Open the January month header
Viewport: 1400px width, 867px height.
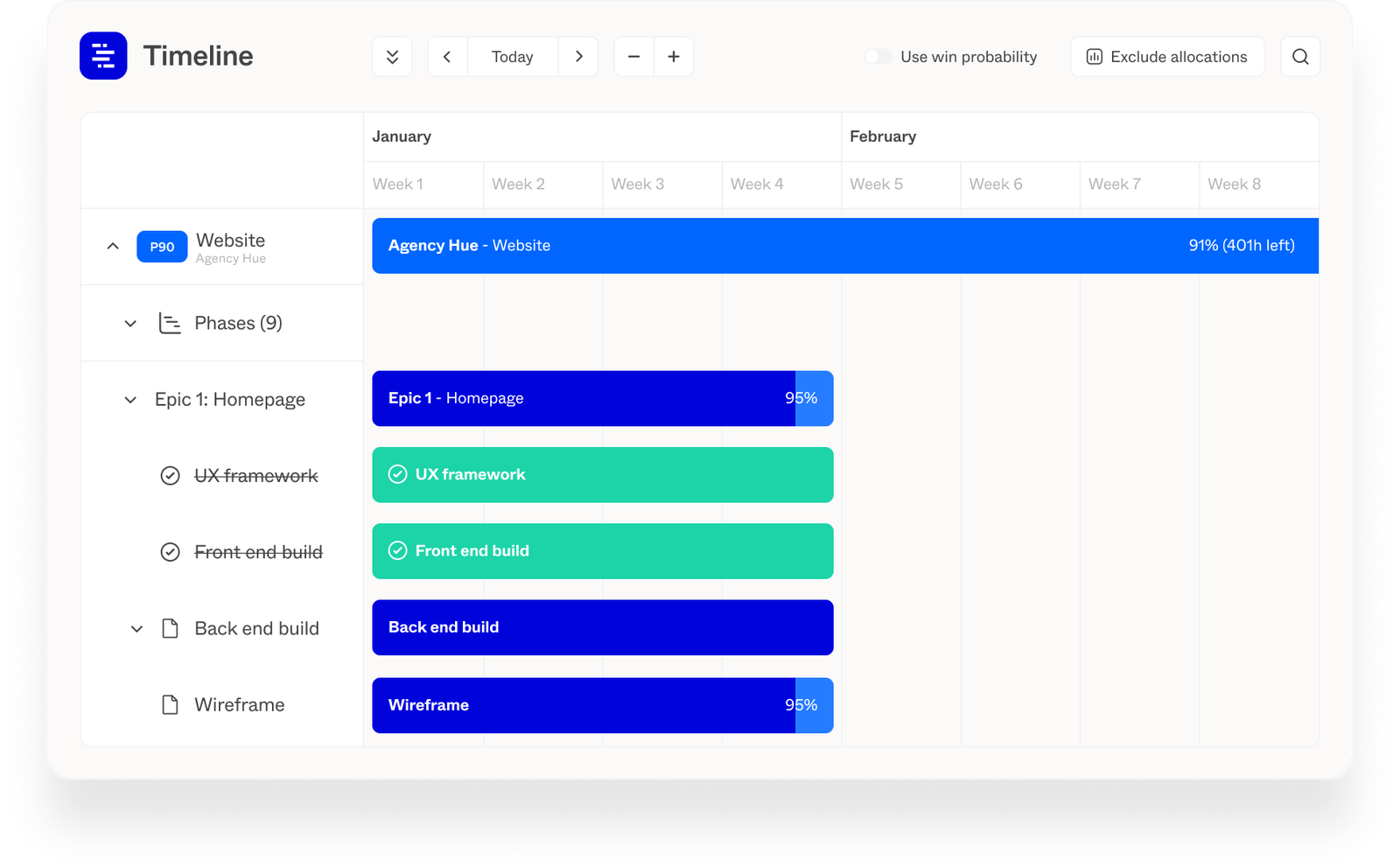coord(402,136)
